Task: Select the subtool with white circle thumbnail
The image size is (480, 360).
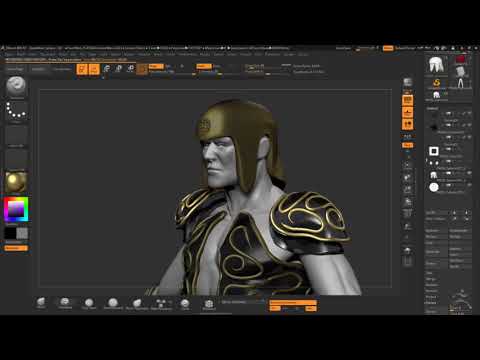Action: coord(434,187)
